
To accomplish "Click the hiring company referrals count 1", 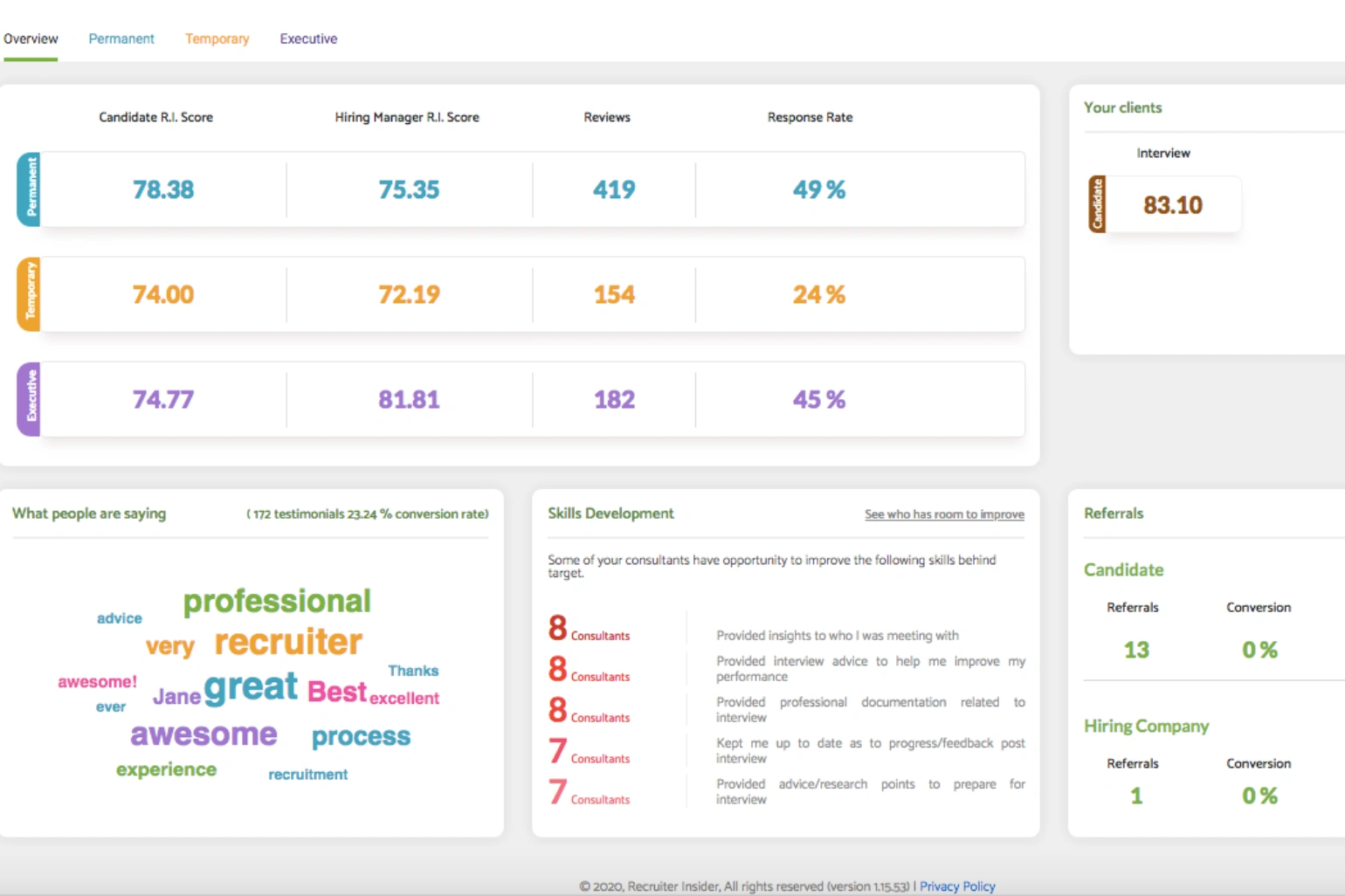I will click(1136, 796).
